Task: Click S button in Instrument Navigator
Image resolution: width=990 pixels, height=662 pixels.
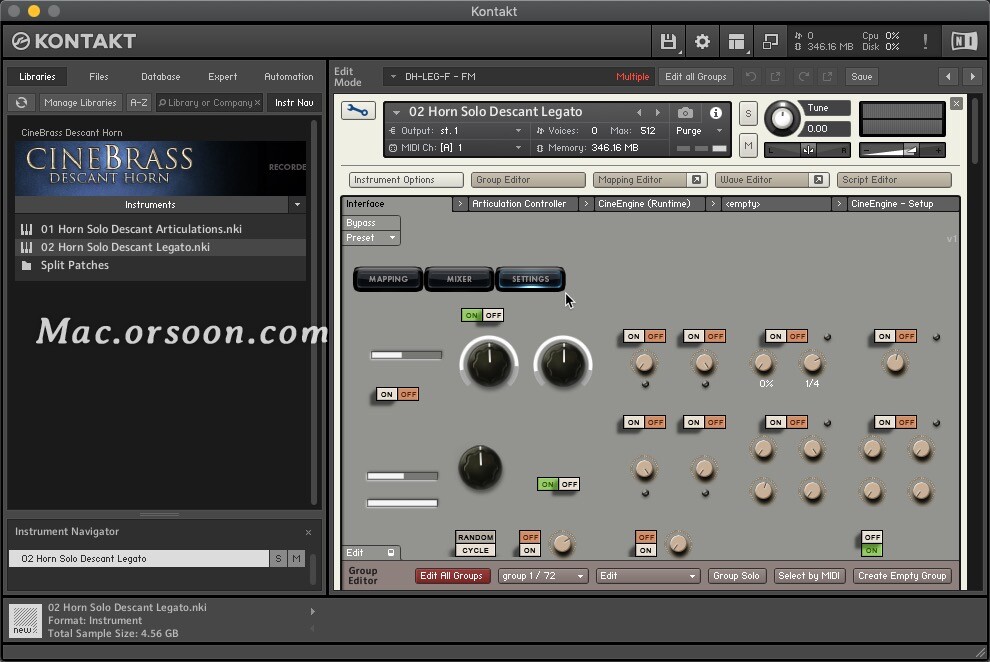Action: (278, 559)
